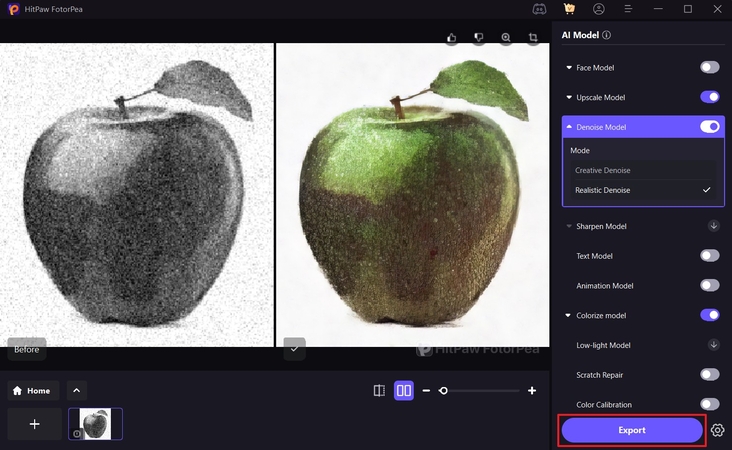Select the Creative Denoise mode

(643, 170)
